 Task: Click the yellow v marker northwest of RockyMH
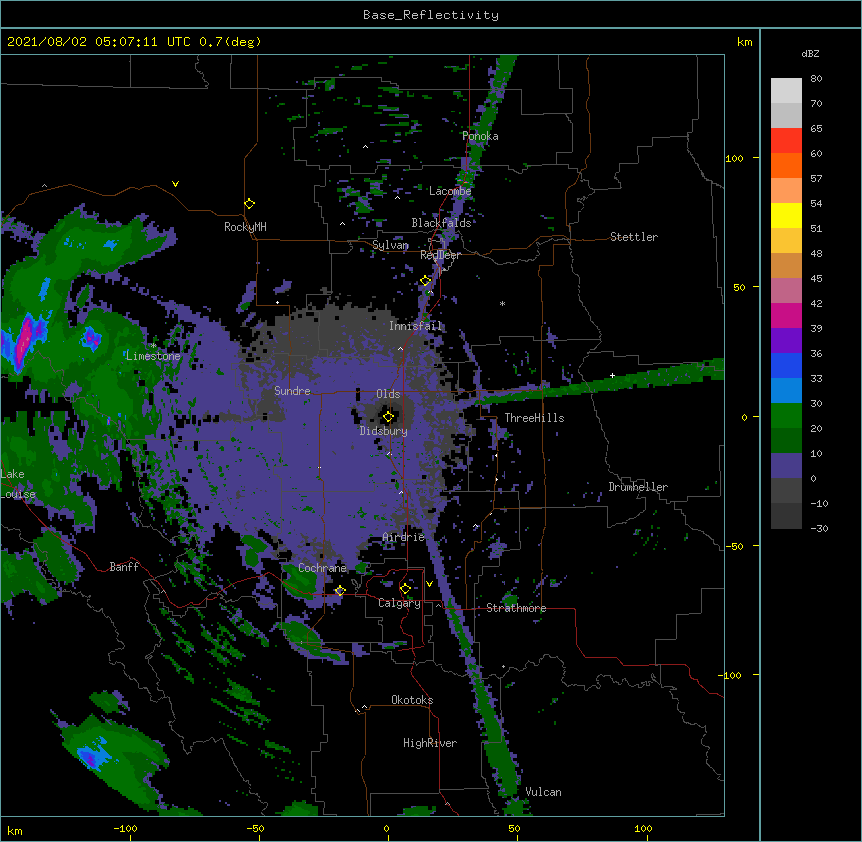point(175,184)
